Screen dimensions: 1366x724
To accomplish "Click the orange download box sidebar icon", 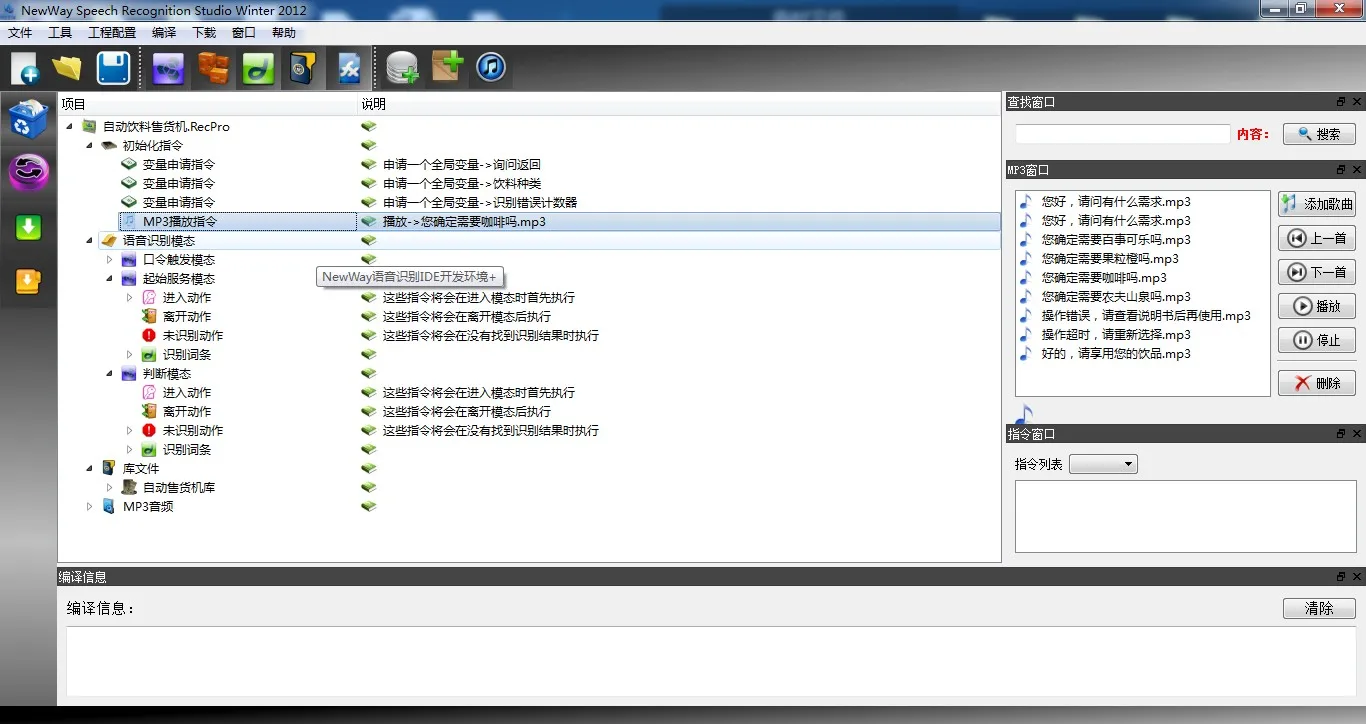I will pos(28,282).
